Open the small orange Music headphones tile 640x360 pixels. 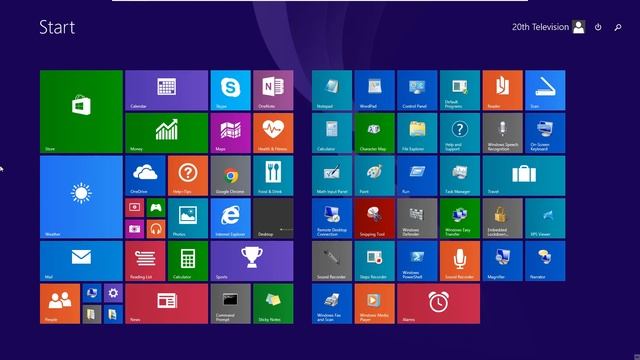point(156,229)
